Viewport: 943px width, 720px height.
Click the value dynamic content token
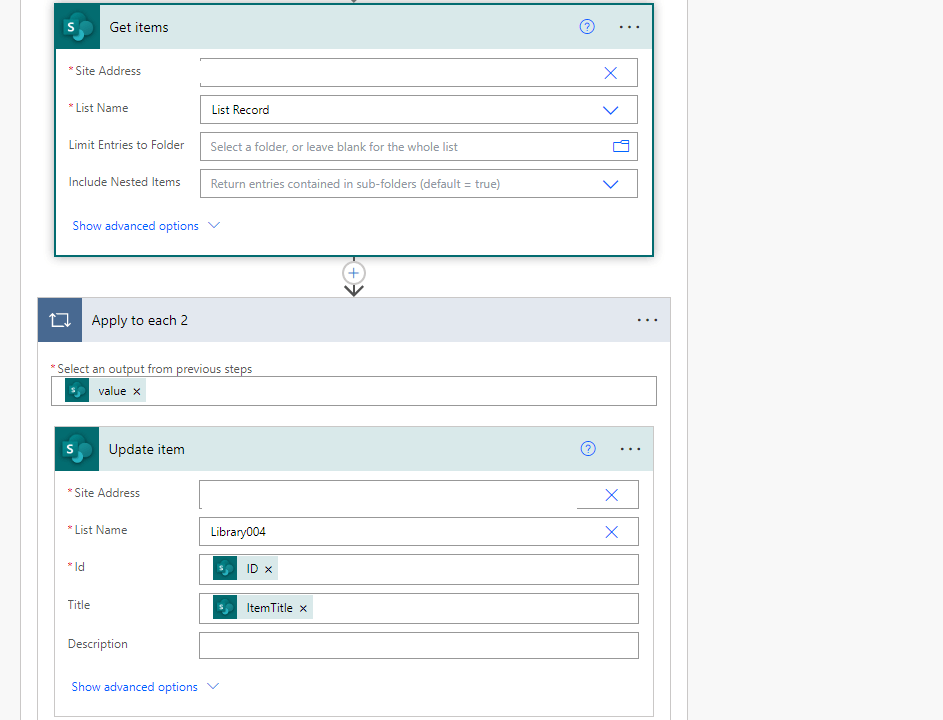(105, 391)
